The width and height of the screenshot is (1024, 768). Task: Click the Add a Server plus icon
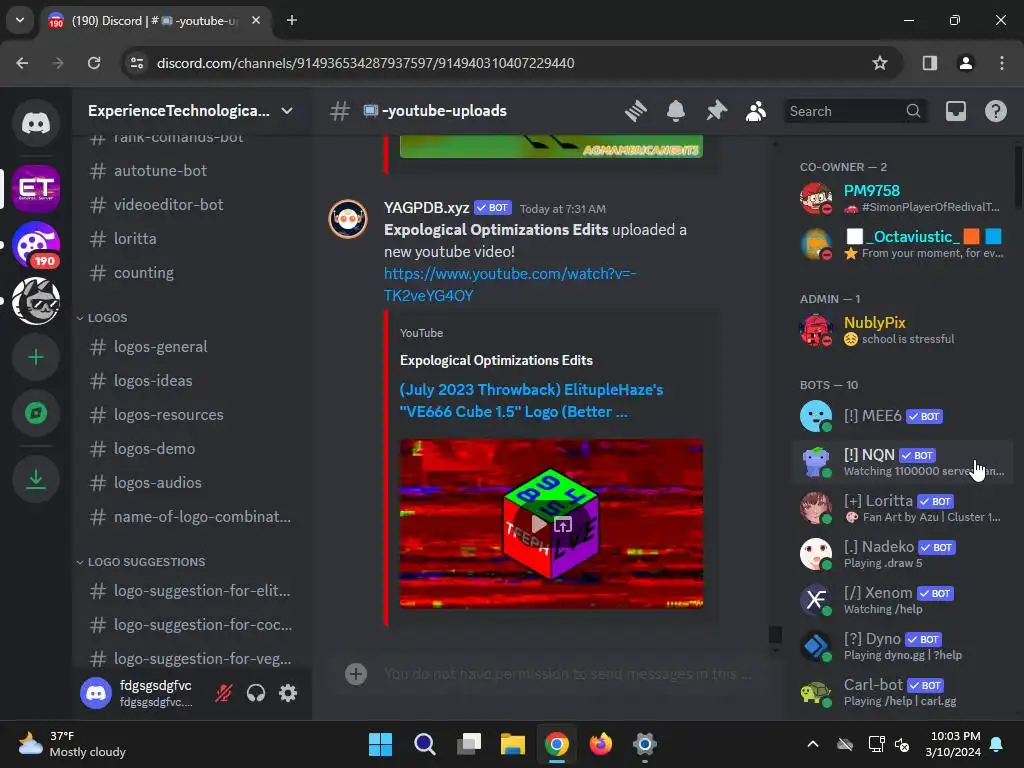pos(36,357)
